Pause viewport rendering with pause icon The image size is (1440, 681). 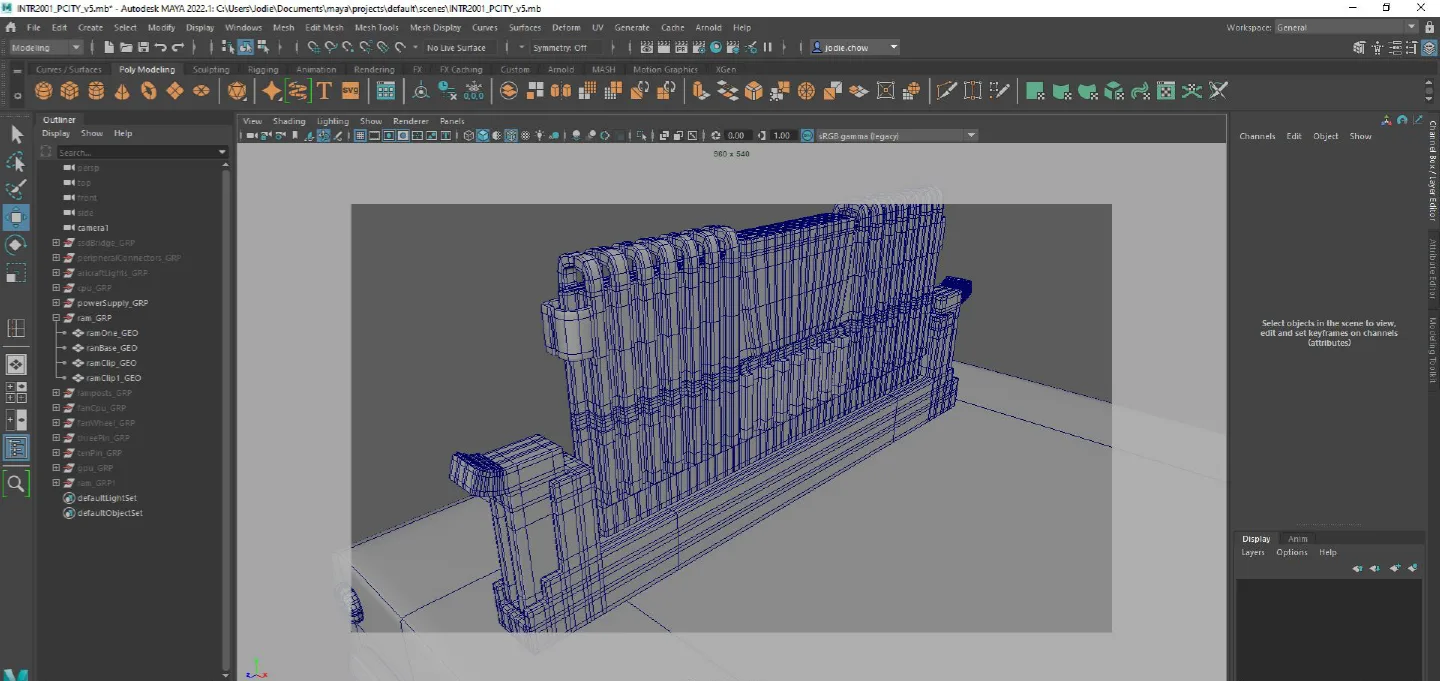(x=768, y=47)
